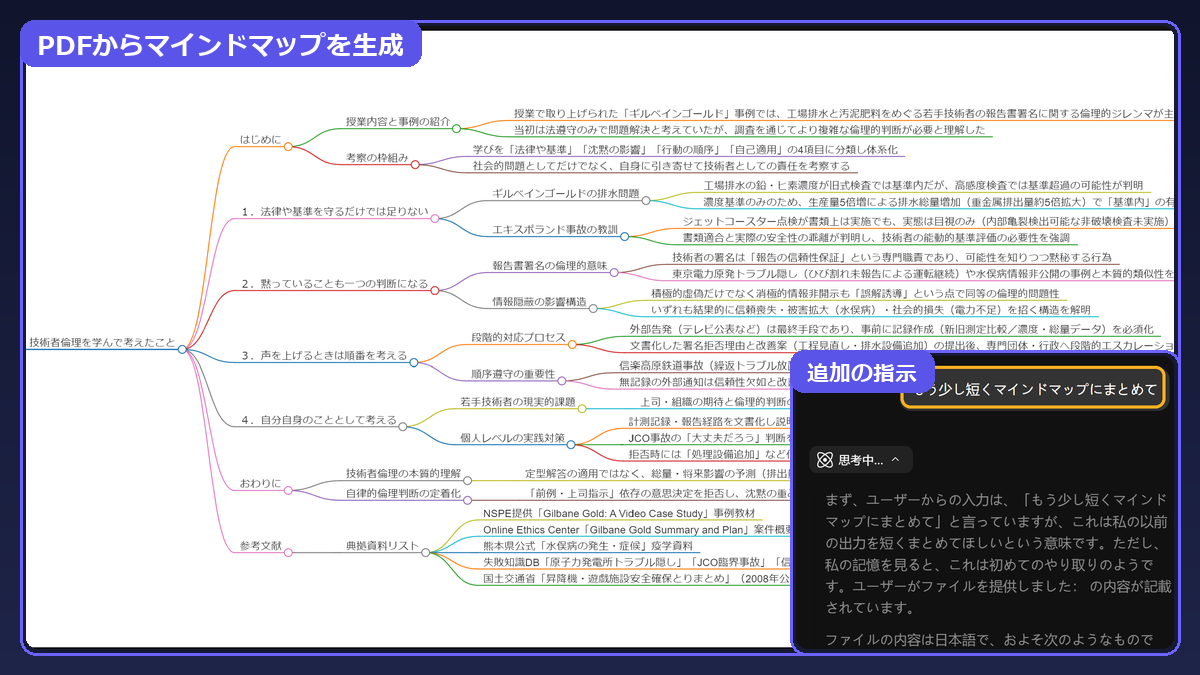Select the leaf starting 書類適合と実際の安全性の乖離
1200x675 pixels.
(875, 238)
